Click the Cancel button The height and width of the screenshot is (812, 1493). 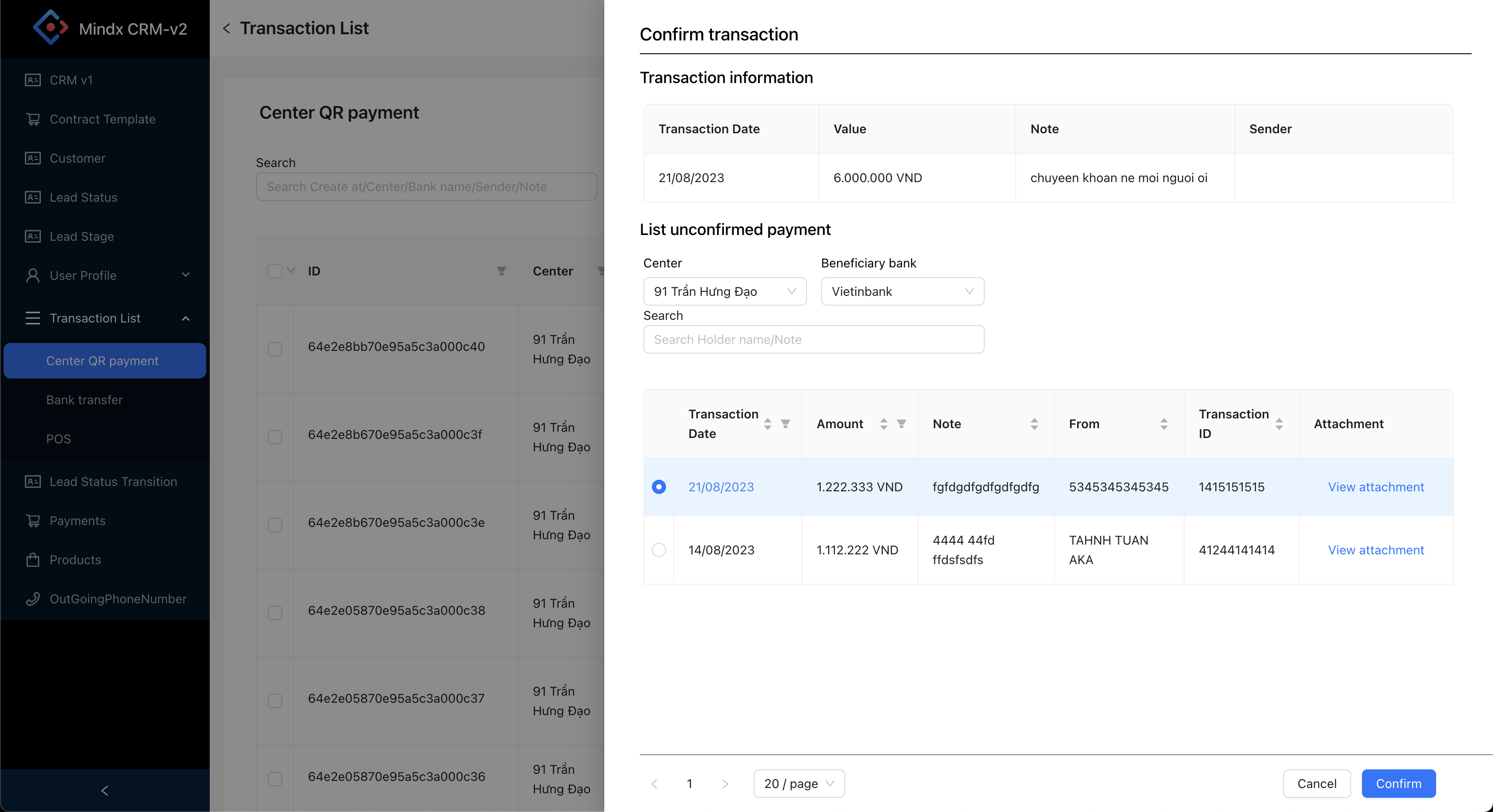[x=1316, y=784]
